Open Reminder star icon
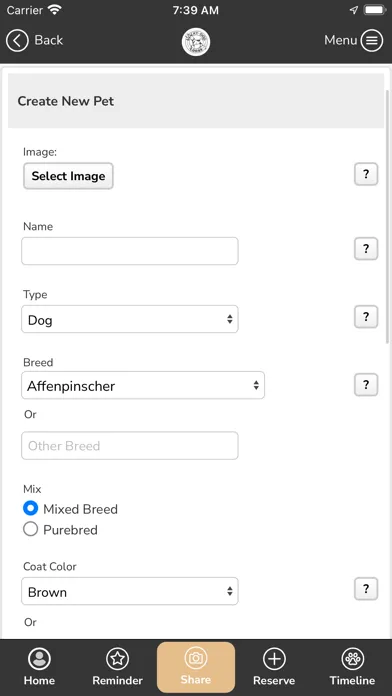392x696 pixels. [x=118, y=659]
